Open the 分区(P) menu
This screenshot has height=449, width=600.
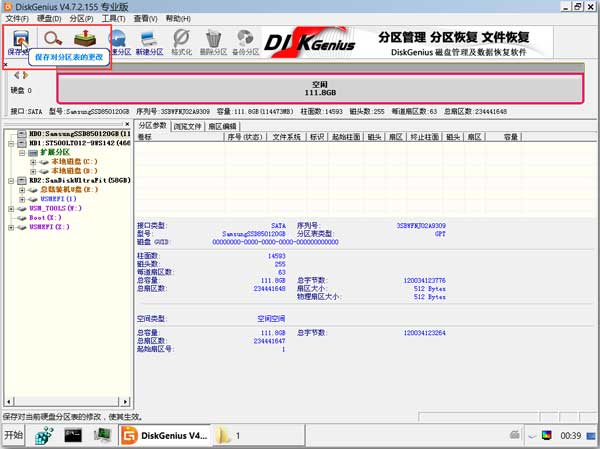tap(81, 18)
